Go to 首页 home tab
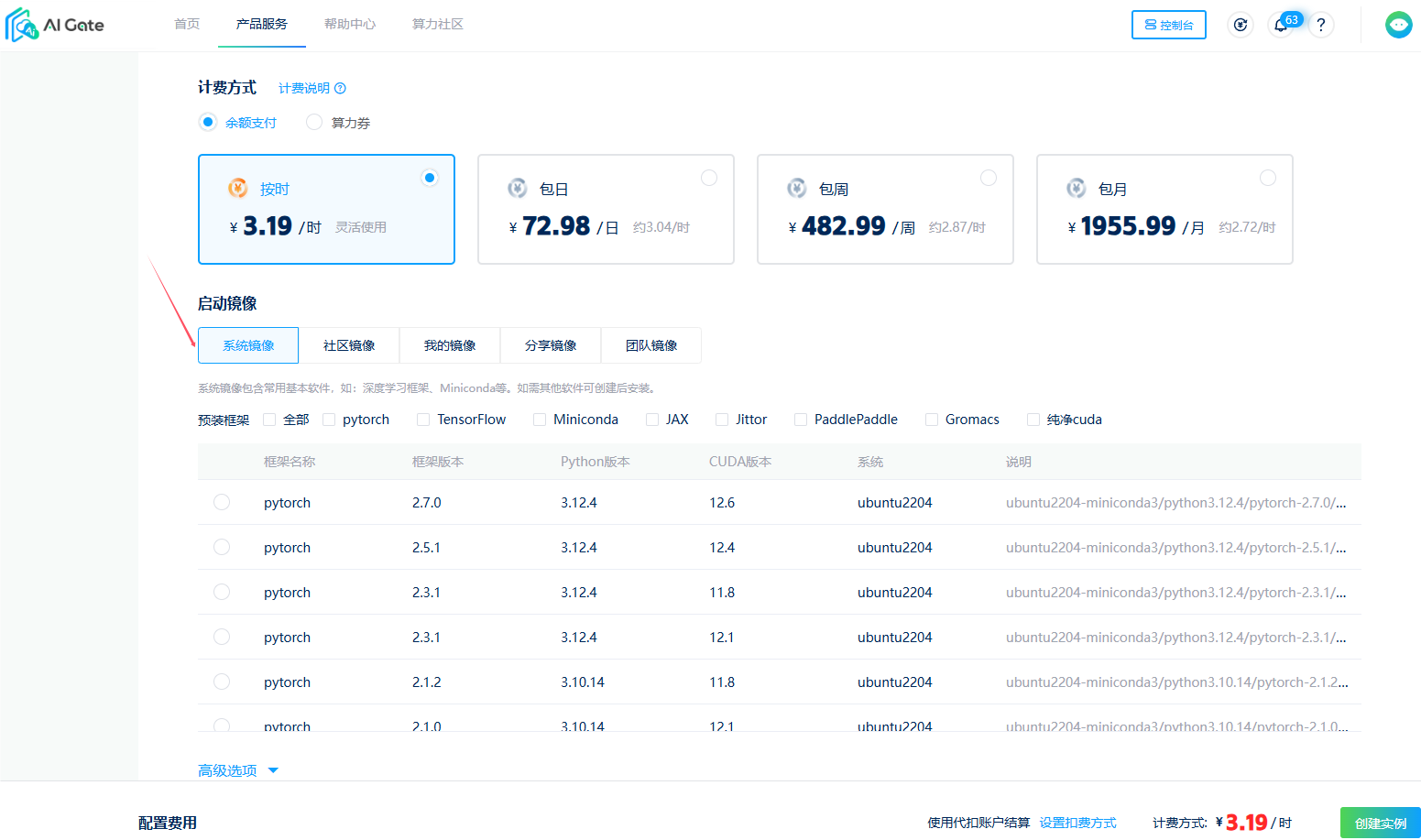The image size is (1421, 840). pyautogui.click(x=187, y=24)
